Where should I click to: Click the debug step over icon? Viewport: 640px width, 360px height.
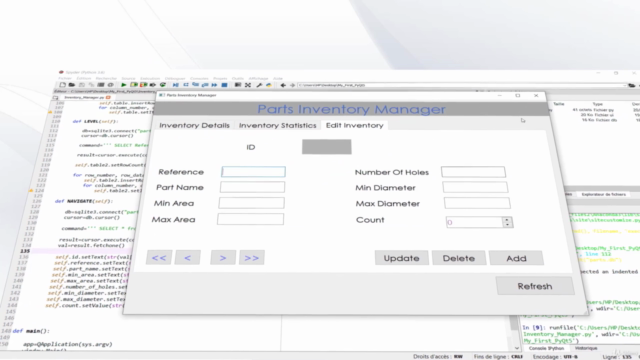[186, 85]
